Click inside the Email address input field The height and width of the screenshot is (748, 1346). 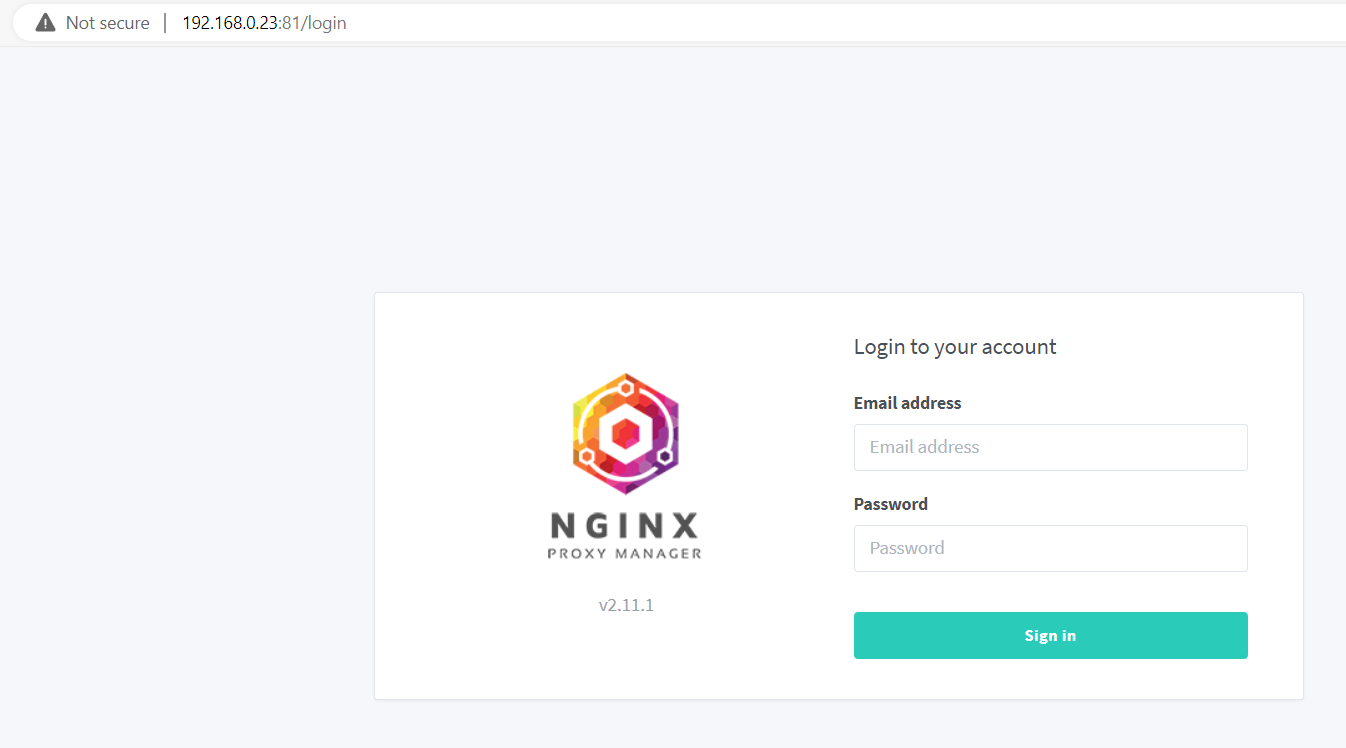coord(1050,447)
